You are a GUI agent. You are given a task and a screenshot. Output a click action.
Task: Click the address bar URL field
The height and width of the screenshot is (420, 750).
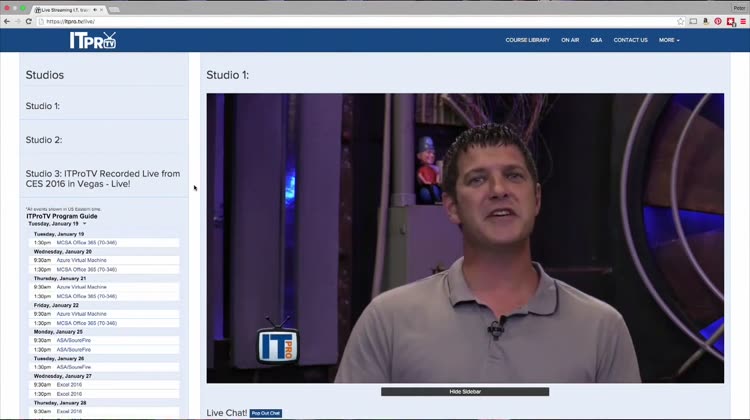[x=356, y=22]
